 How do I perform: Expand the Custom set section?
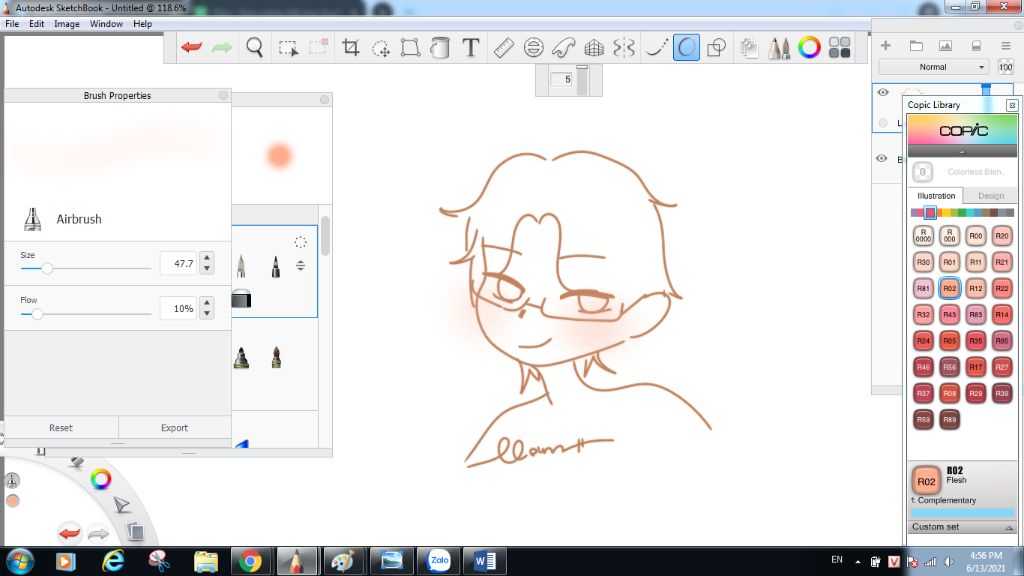click(962, 526)
